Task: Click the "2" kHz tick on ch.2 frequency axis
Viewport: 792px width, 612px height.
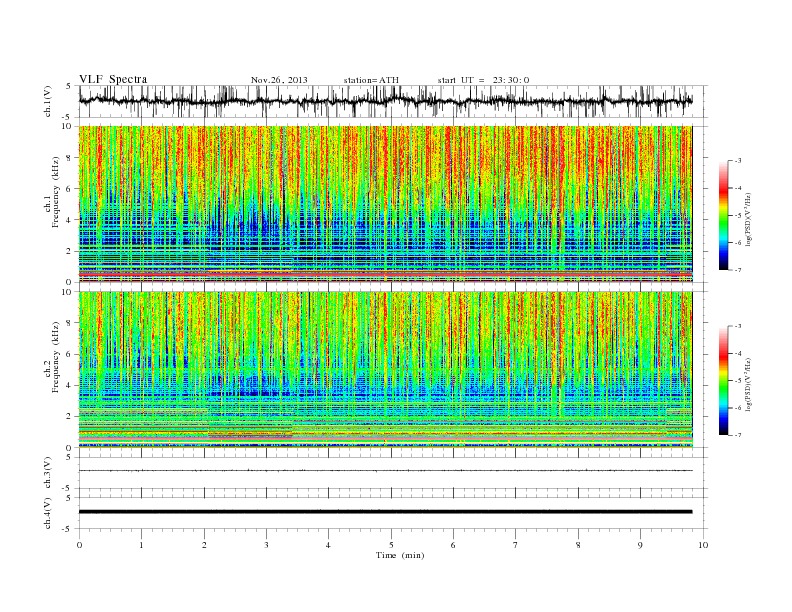Action: [69, 417]
